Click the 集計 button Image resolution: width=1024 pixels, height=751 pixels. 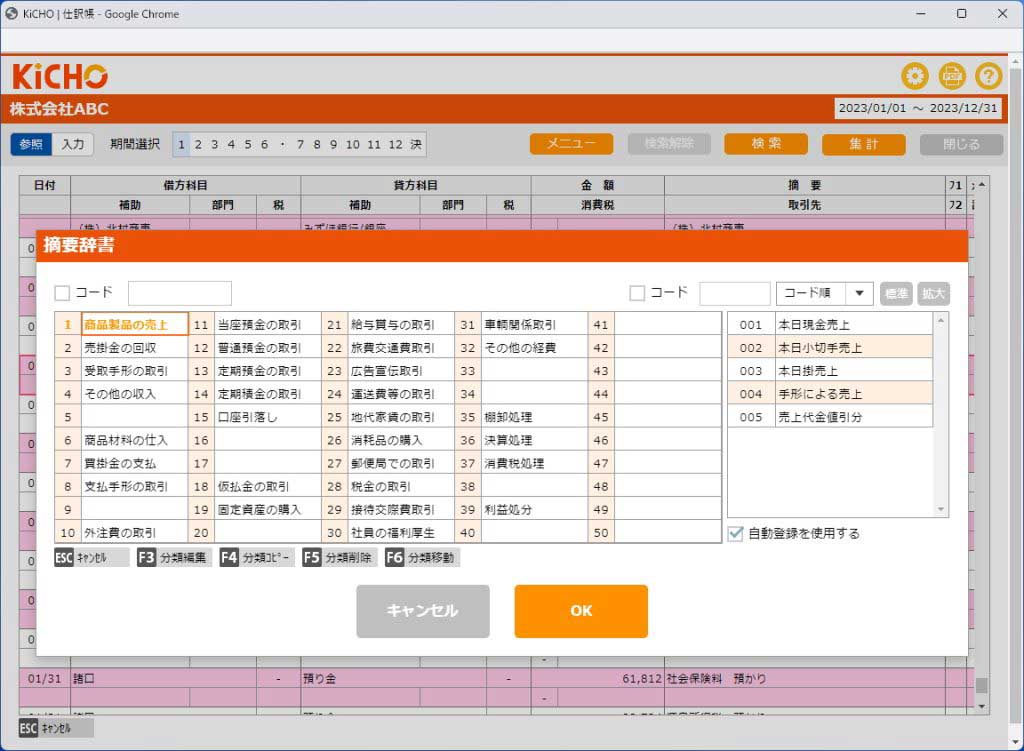coord(863,144)
